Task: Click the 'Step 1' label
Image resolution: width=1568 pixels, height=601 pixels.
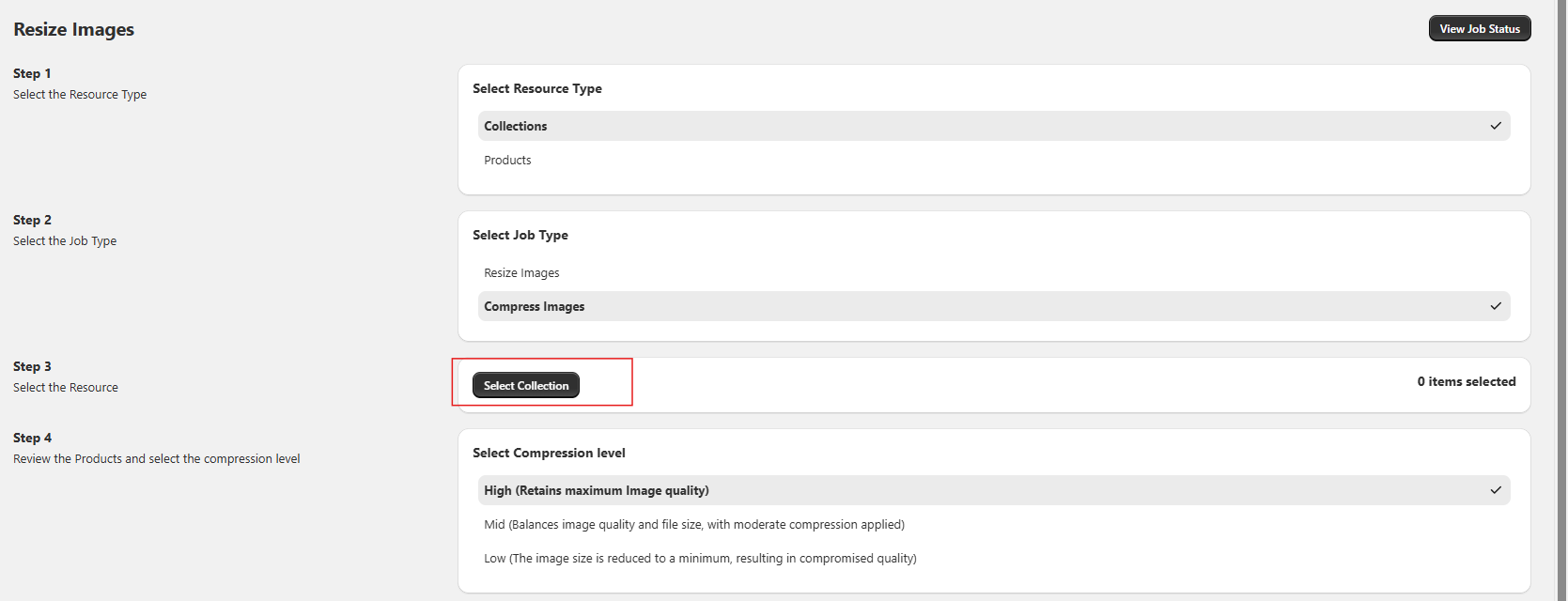Action: pyautogui.click(x=32, y=73)
